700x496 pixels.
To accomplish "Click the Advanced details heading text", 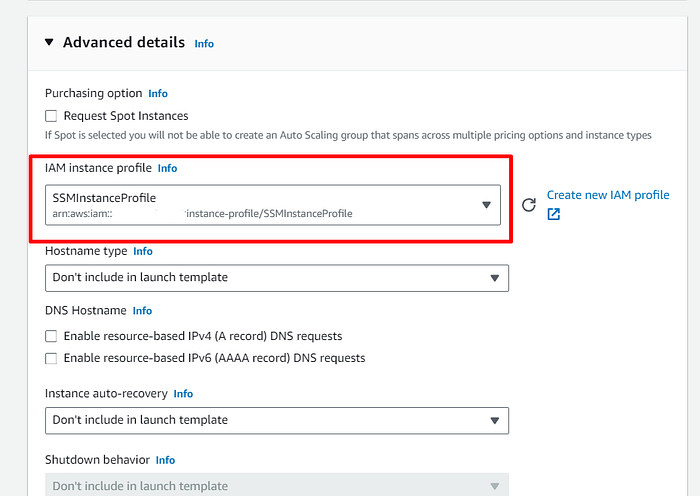I will click(123, 43).
